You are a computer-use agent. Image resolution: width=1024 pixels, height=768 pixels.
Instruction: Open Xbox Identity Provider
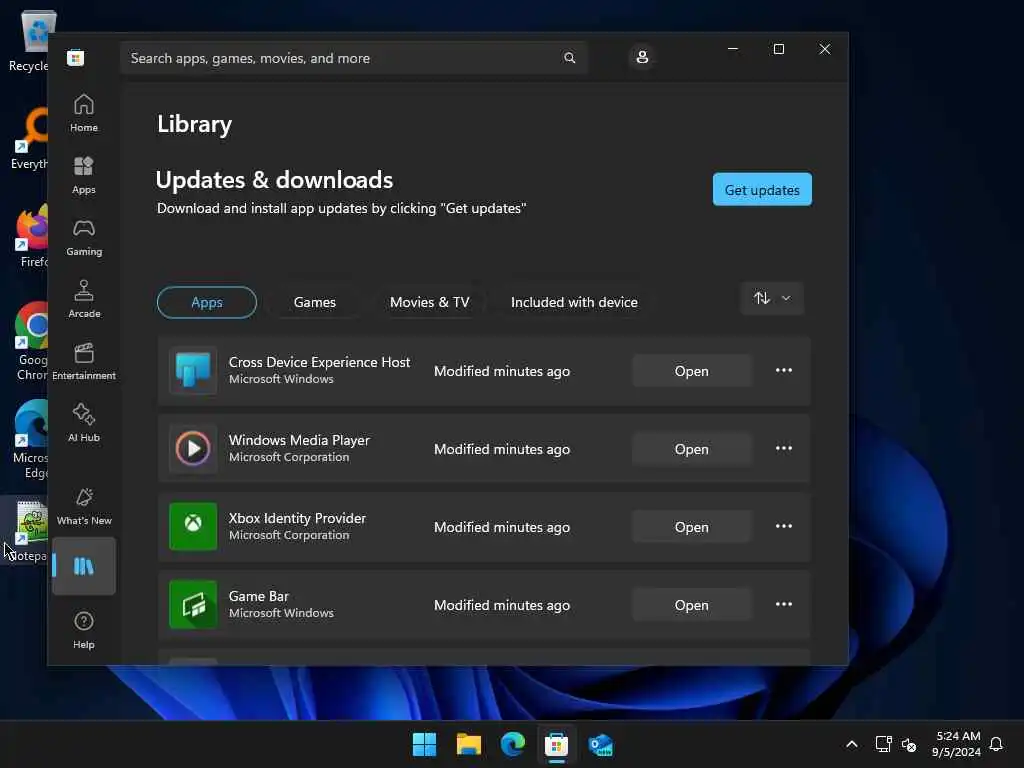pos(691,527)
